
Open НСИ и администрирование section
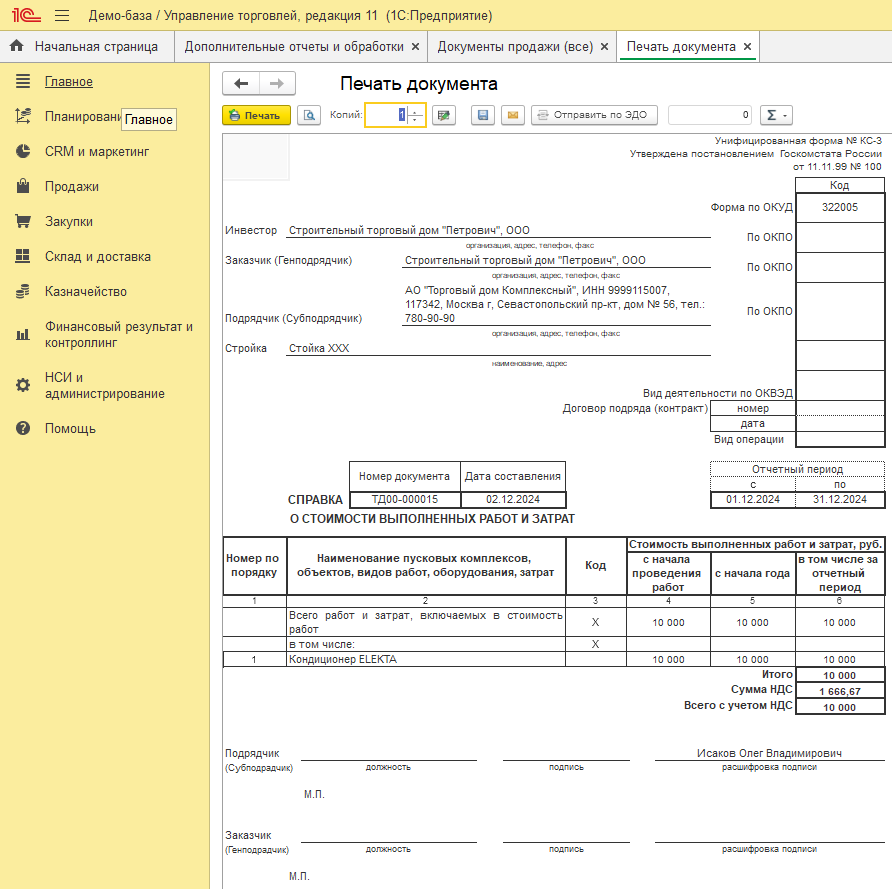[x=105, y=385]
